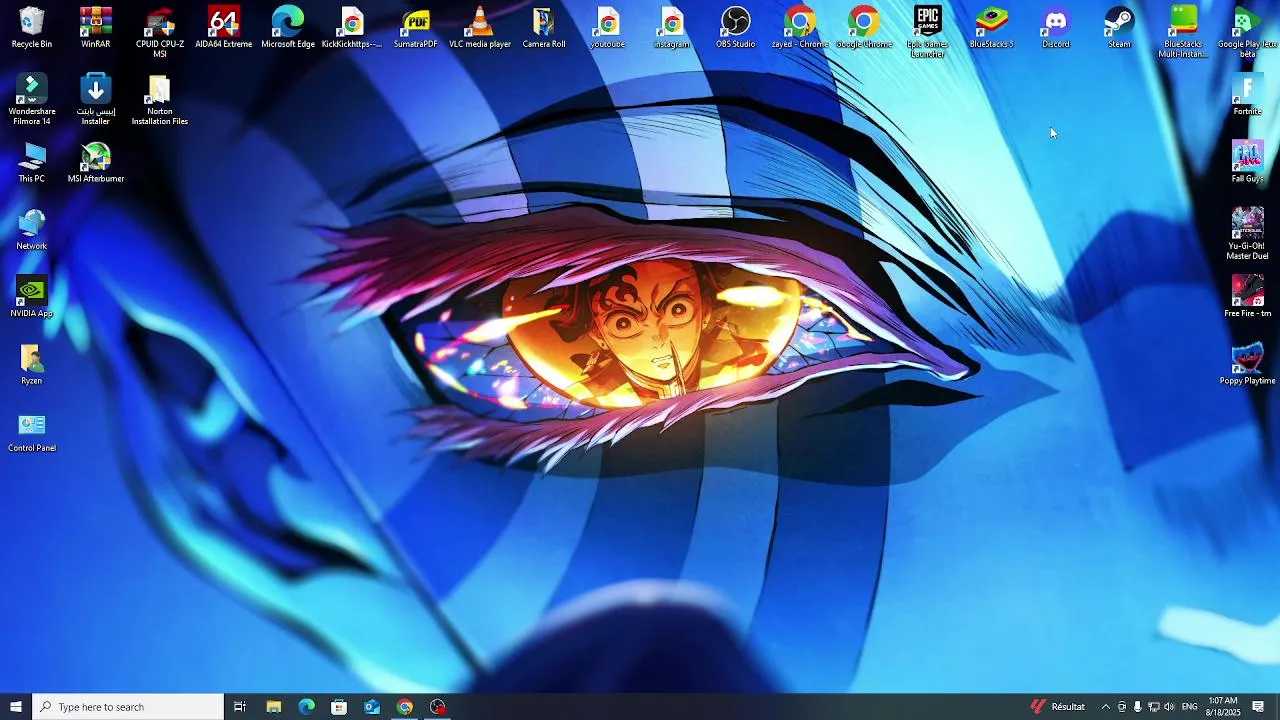Launch Microsoft Edge from the taskbar
Screen dimensions: 1280x720
(306, 707)
